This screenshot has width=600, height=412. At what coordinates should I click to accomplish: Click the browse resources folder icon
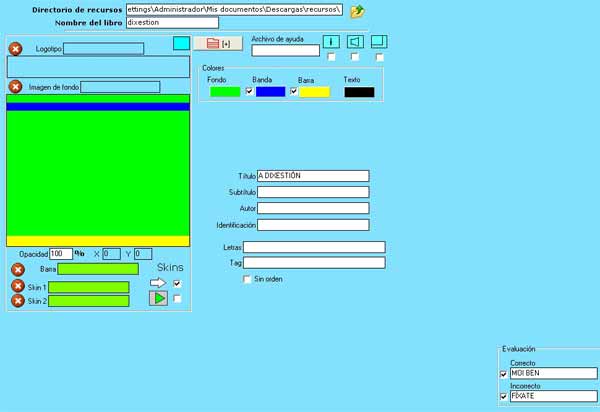(357, 11)
